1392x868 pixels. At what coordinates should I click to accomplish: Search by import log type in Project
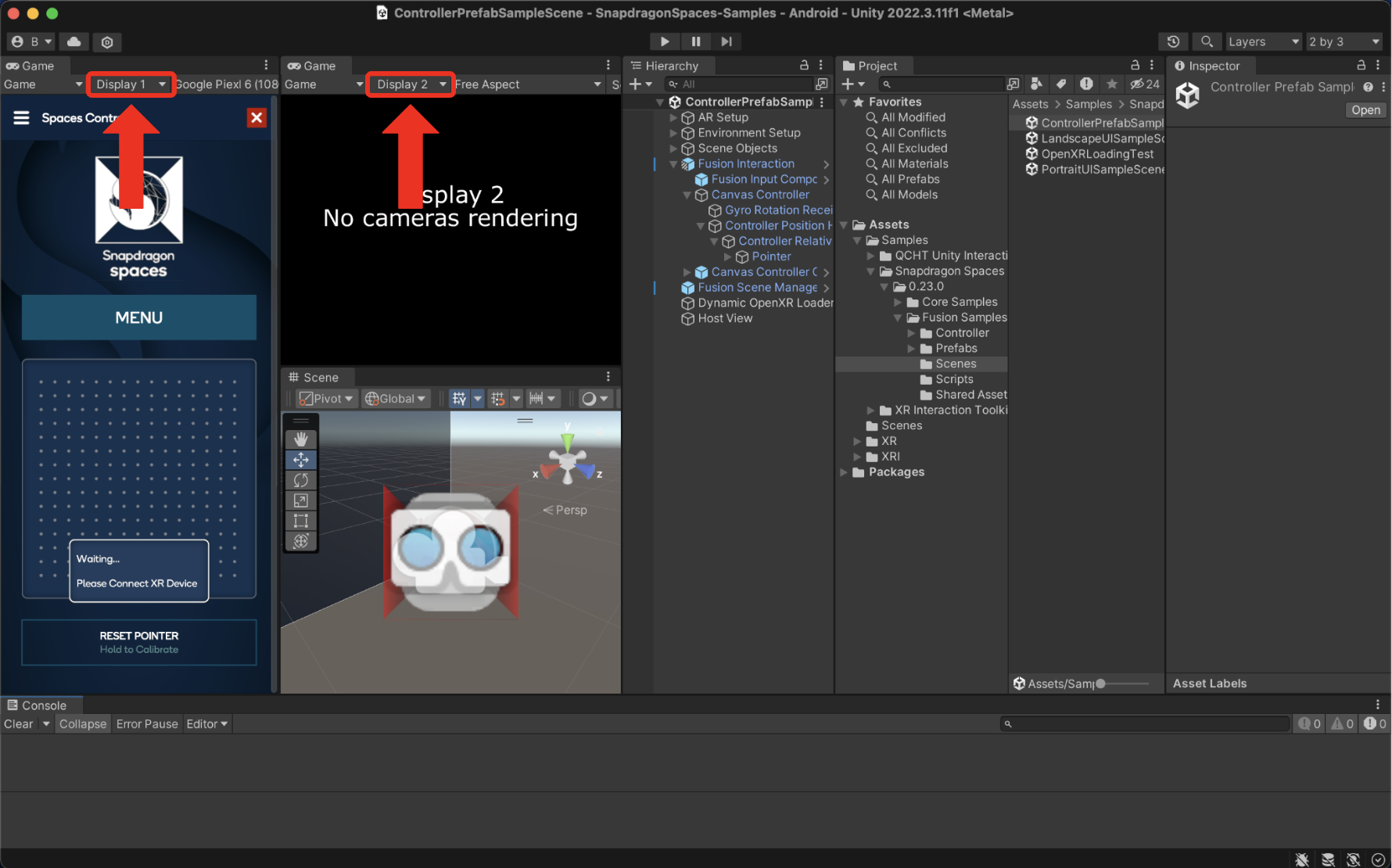point(1086,84)
